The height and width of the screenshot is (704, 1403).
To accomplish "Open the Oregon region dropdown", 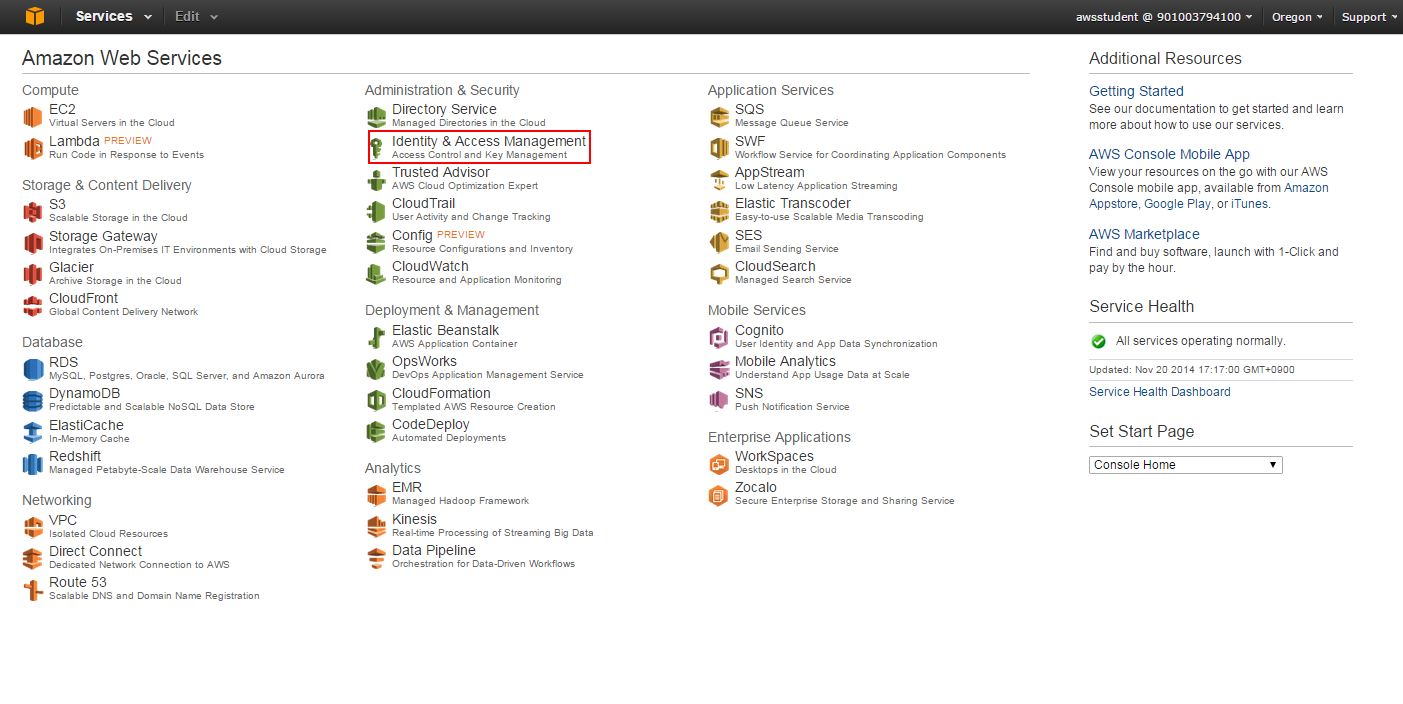I will click(1297, 17).
